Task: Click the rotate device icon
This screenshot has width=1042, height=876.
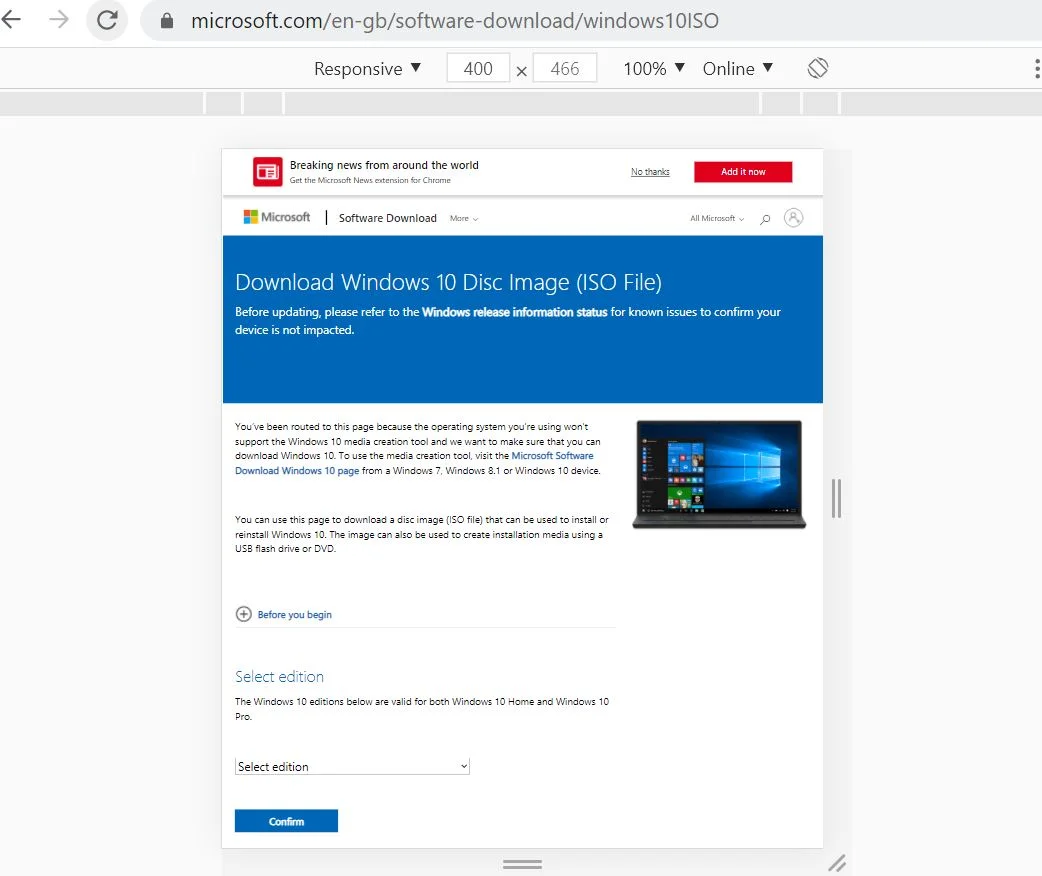Action: coord(818,68)
